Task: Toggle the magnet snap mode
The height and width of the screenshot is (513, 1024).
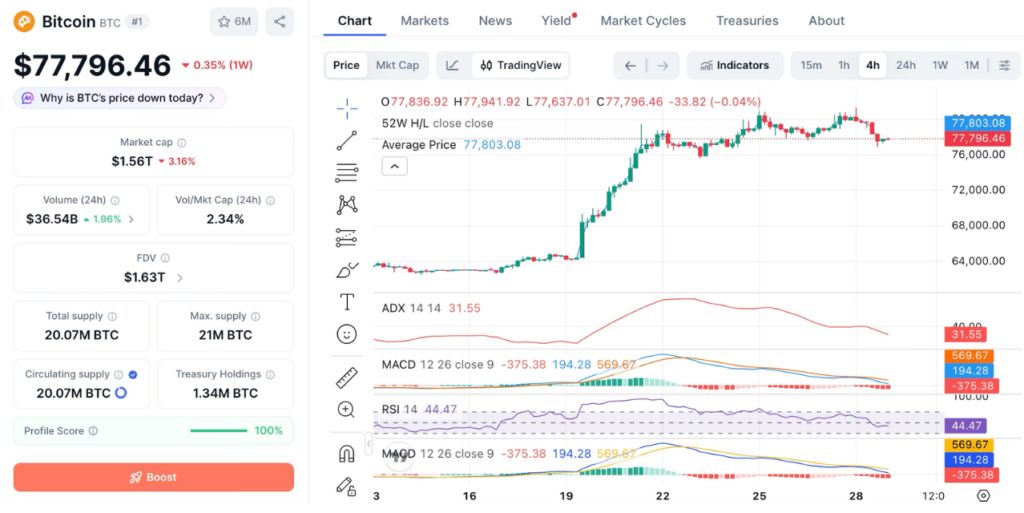Action: (347, 453)
